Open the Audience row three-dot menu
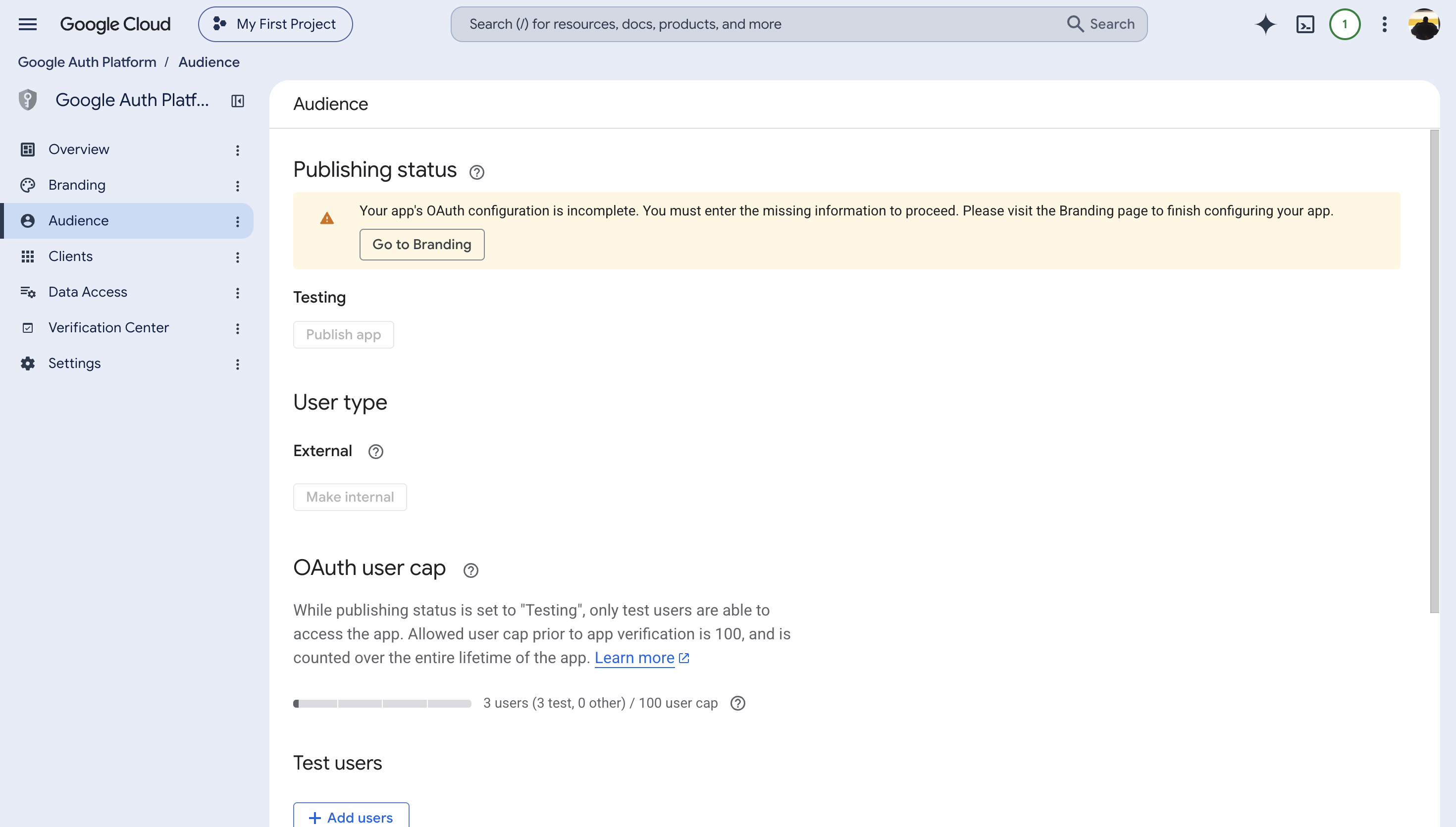Screen dimensions: 1456x827 pos(237,221)
